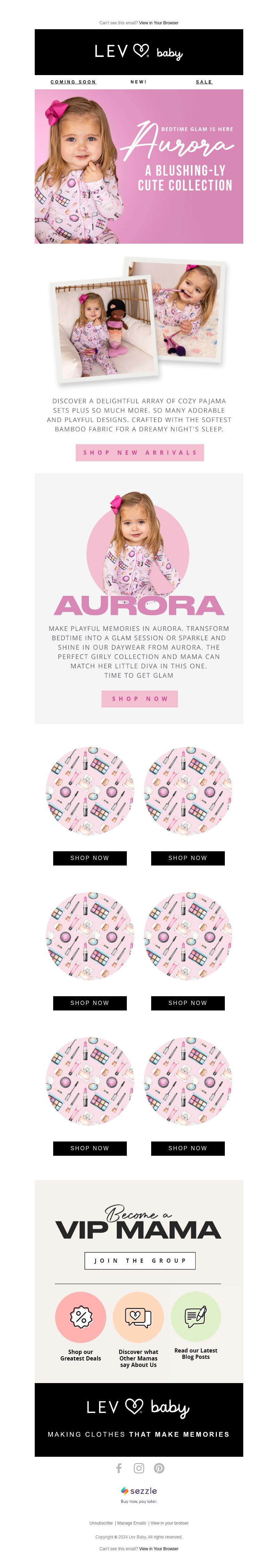Viewport: 278px width, 1568px height.
Task: Click the top View in Your Browser link
Action: 159,23
